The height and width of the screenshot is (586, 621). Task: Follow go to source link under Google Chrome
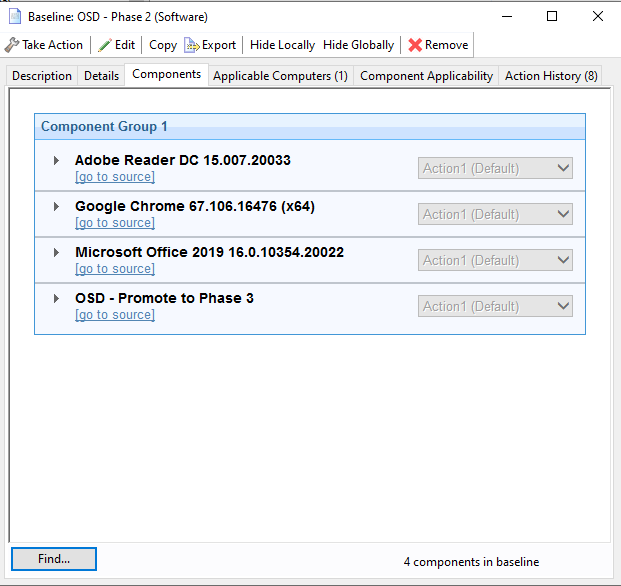[x=115, y=223]
